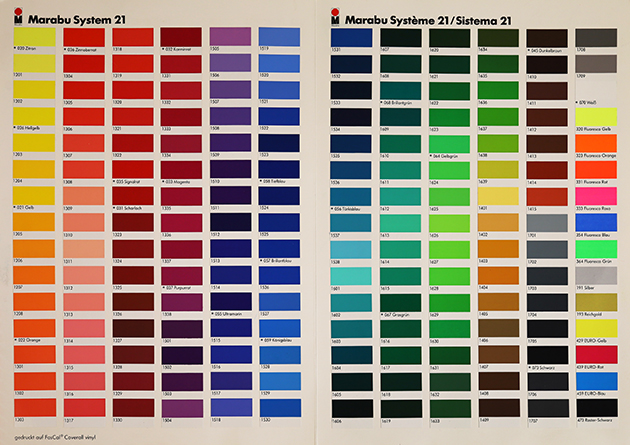The width and height of the screenshot is (630, 445).
Task: Select the 057 Brillantblau swatch
Action: click(x=279, y=249)
